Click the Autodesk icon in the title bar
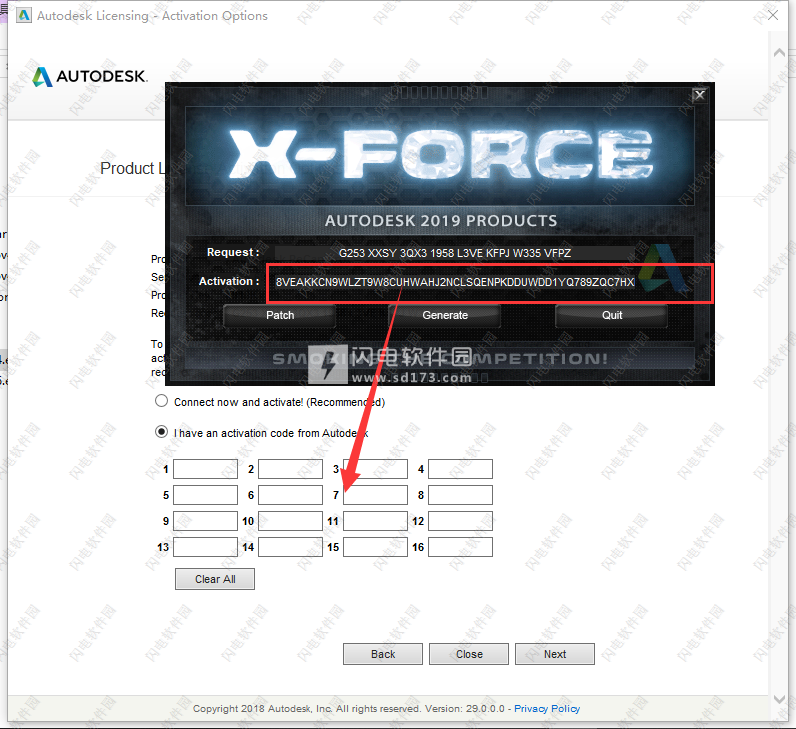 pyautogui.click(x=23, y=15)
